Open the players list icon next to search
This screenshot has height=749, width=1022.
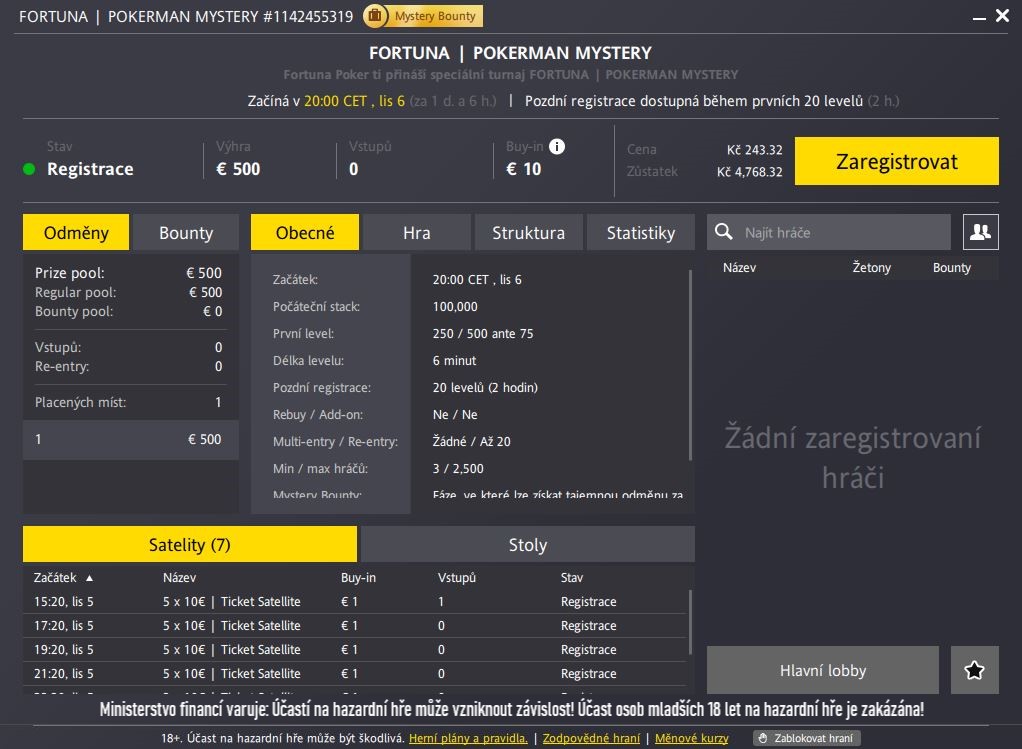(980, 232)
